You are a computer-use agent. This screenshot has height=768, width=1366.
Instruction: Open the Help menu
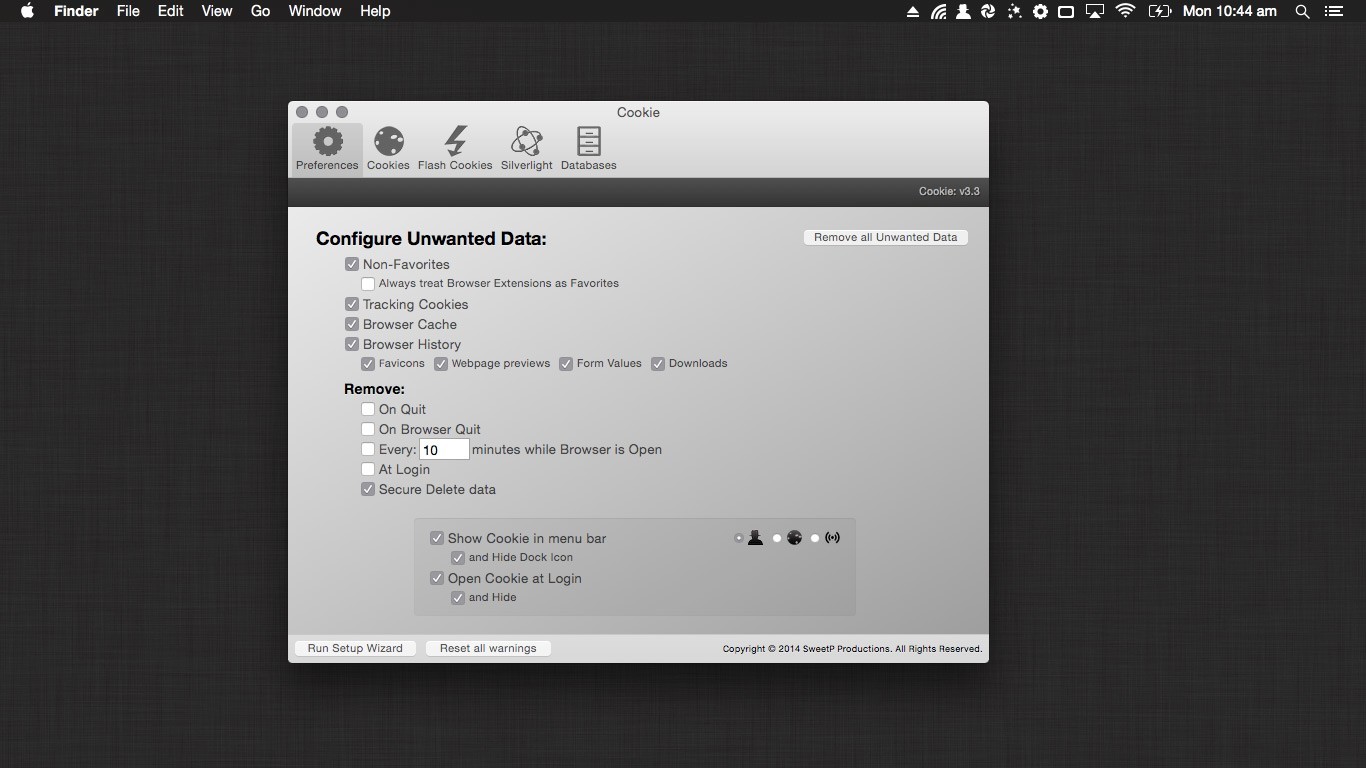375,11
